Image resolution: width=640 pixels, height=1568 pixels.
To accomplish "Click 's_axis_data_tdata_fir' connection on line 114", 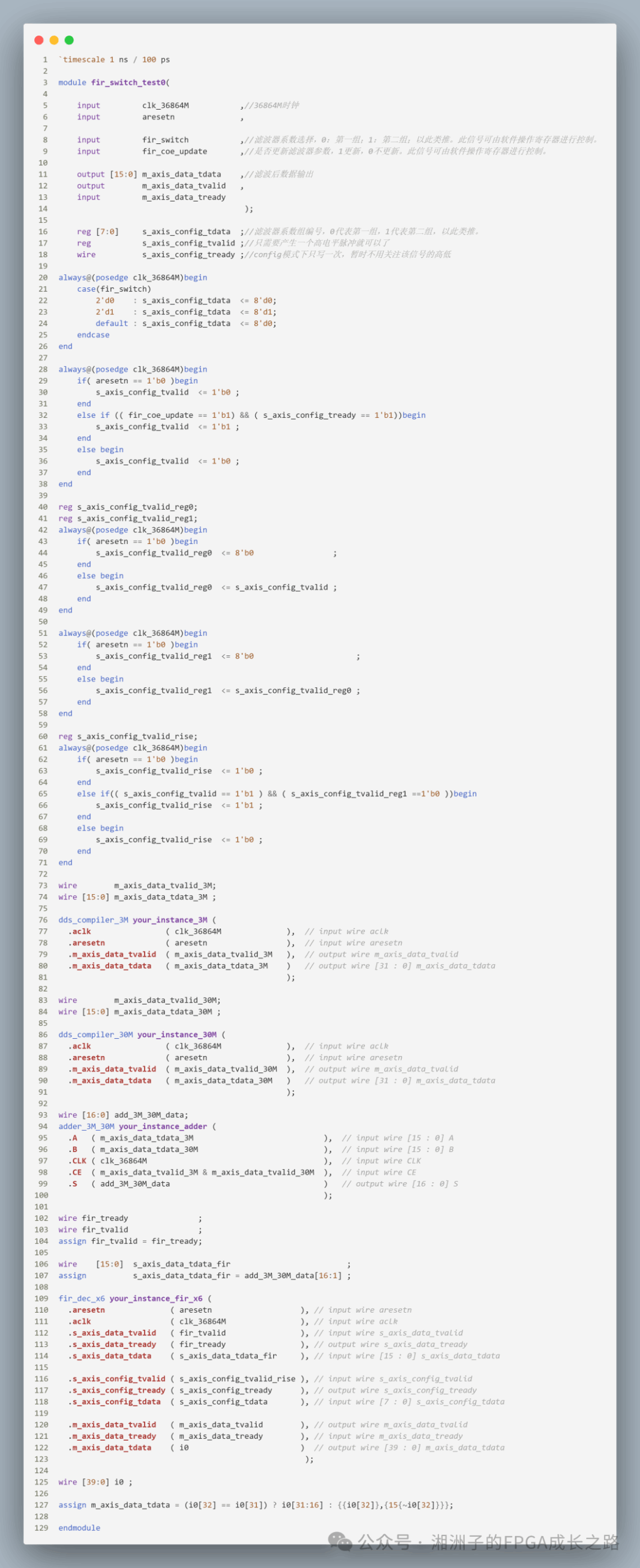I will tap(228, 1356).
